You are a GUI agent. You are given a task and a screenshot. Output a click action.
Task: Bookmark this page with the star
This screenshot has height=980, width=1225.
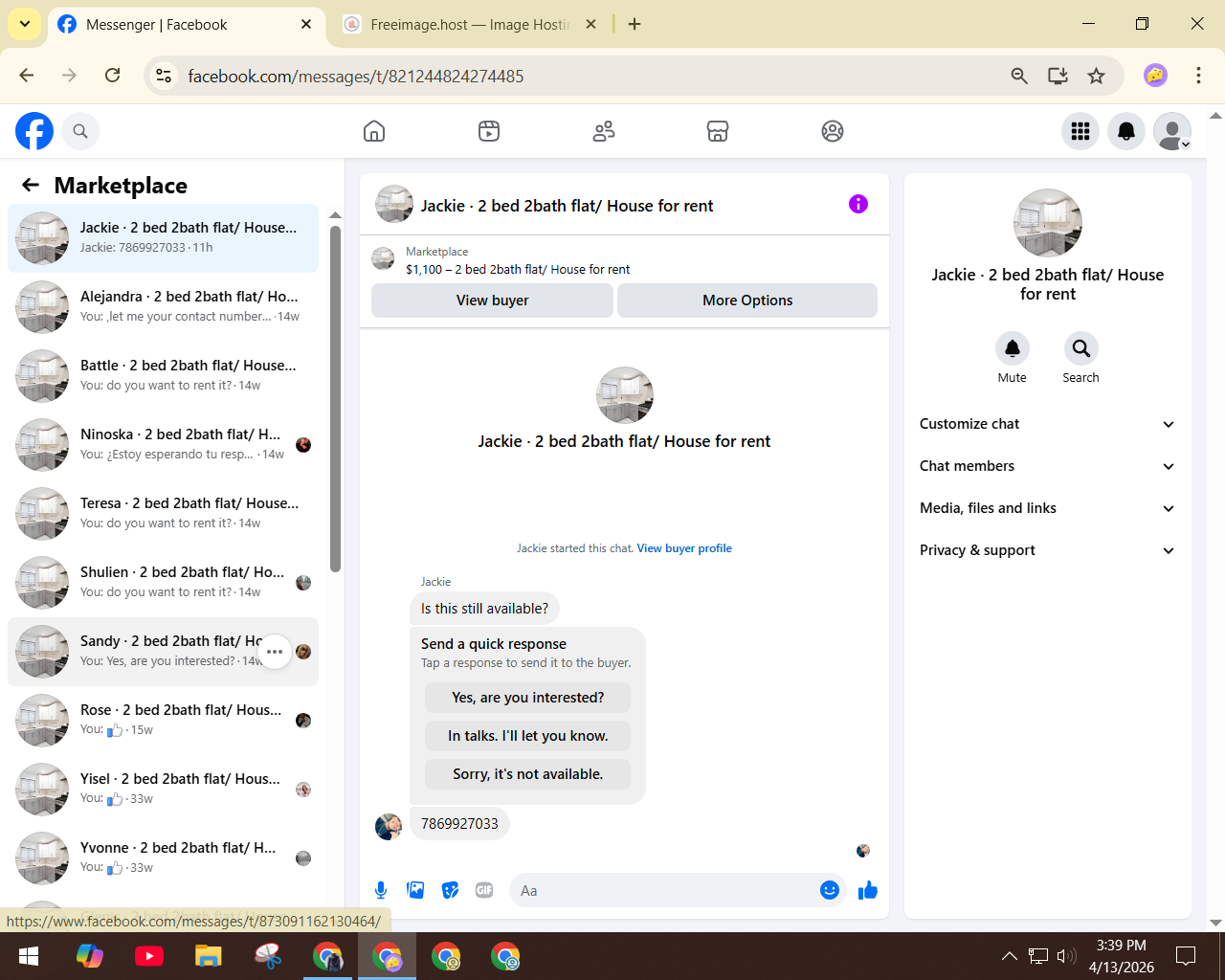point(1097,76)
